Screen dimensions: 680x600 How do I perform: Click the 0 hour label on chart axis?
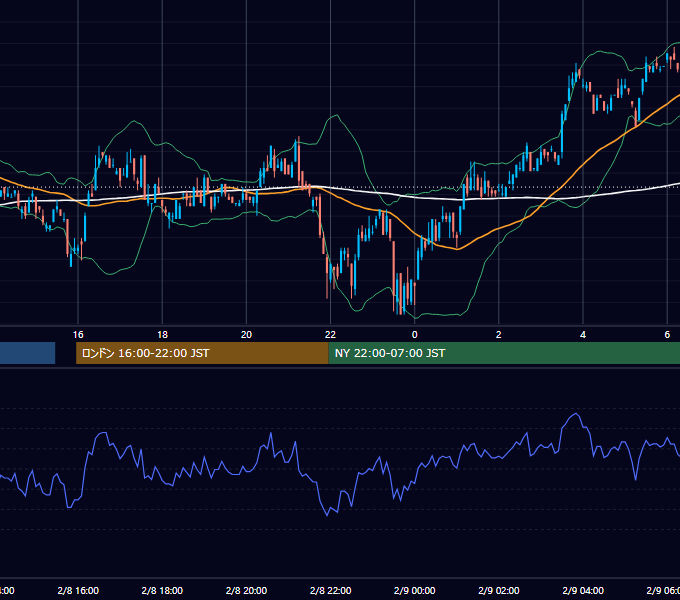tap(415, 335)
